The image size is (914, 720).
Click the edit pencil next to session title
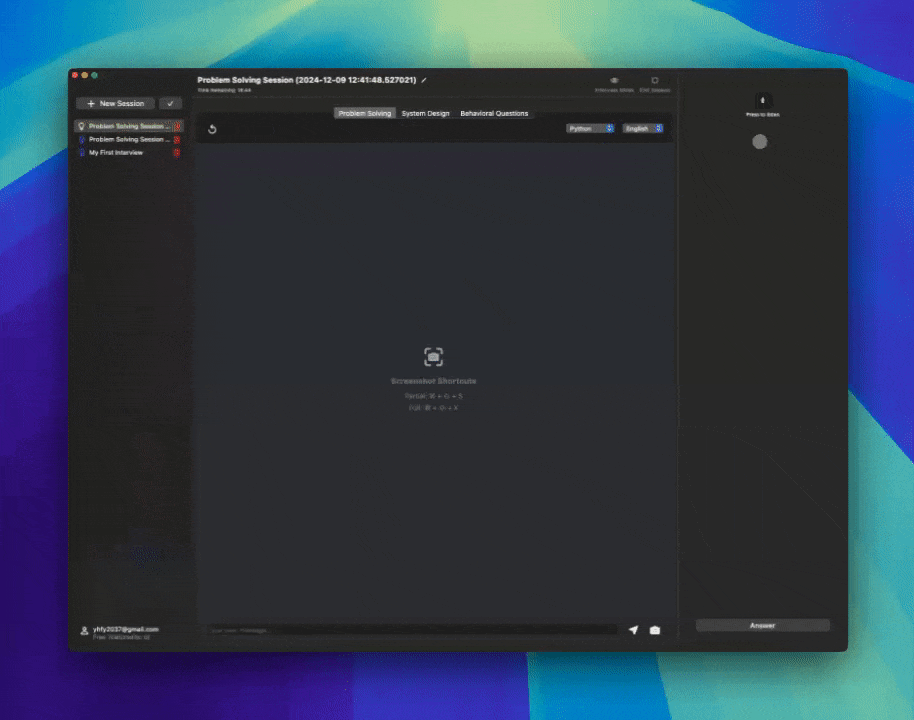423,79
